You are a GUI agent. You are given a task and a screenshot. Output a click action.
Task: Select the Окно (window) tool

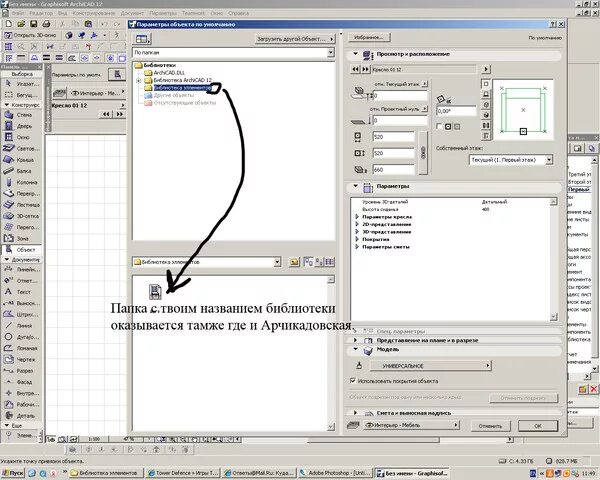pyautogui.click(x=22, y=137)
